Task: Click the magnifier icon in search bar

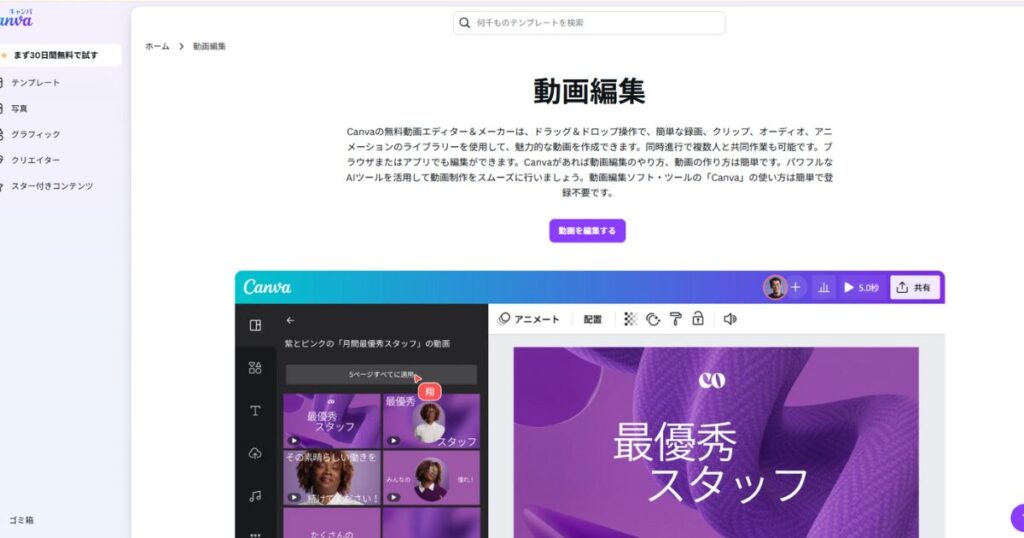Action: 464,23
